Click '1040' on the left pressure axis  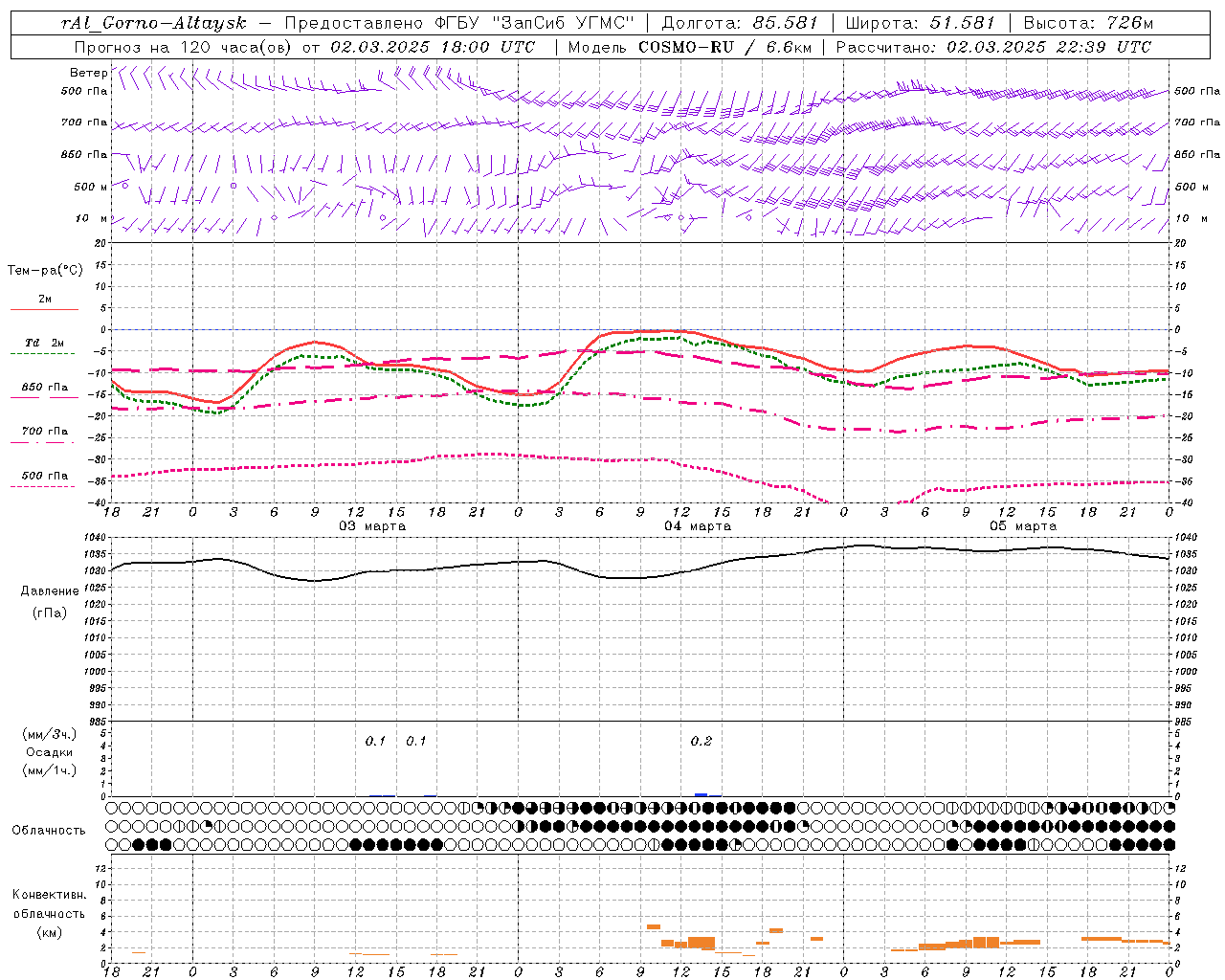click(x=96, y=538)
